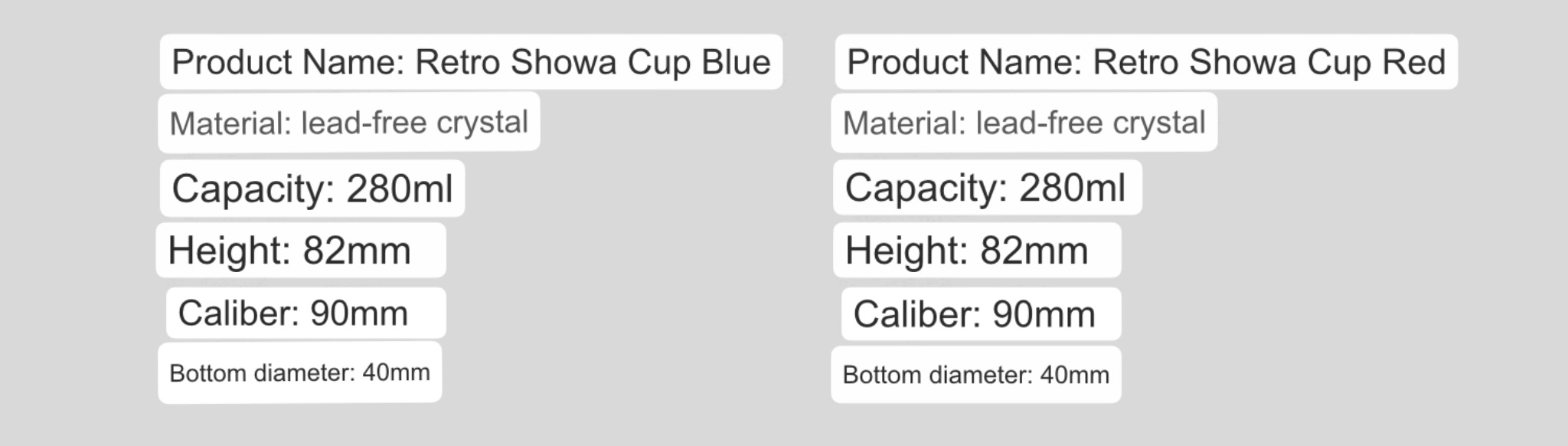This screenshot has width=1568, height=446.
Task: Select the Bottom diameter 40mm label for the Red cup
Action: click(976, 374)
